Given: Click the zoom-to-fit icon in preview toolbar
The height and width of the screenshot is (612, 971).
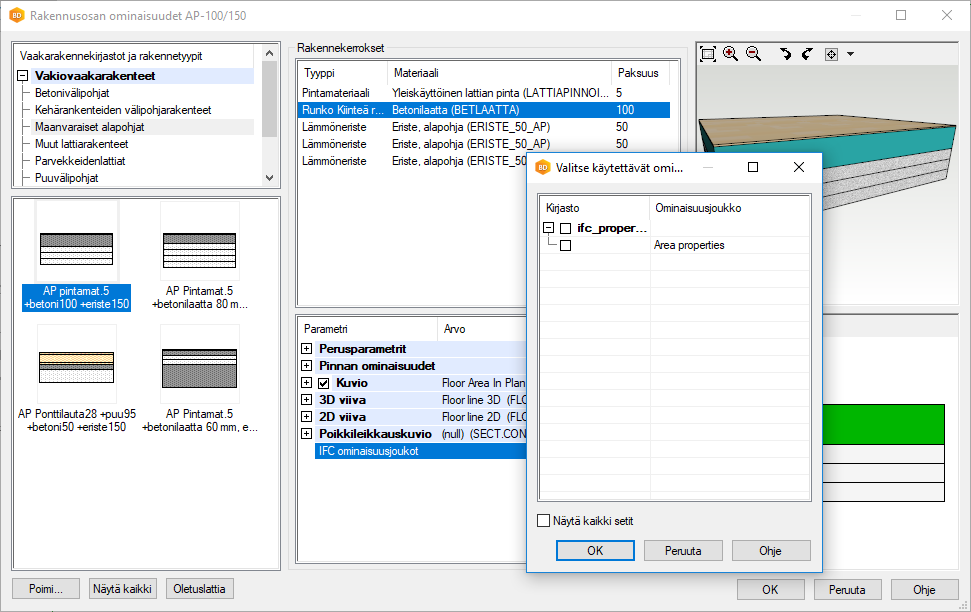Looking at the screenshot, I should point(708,54).
